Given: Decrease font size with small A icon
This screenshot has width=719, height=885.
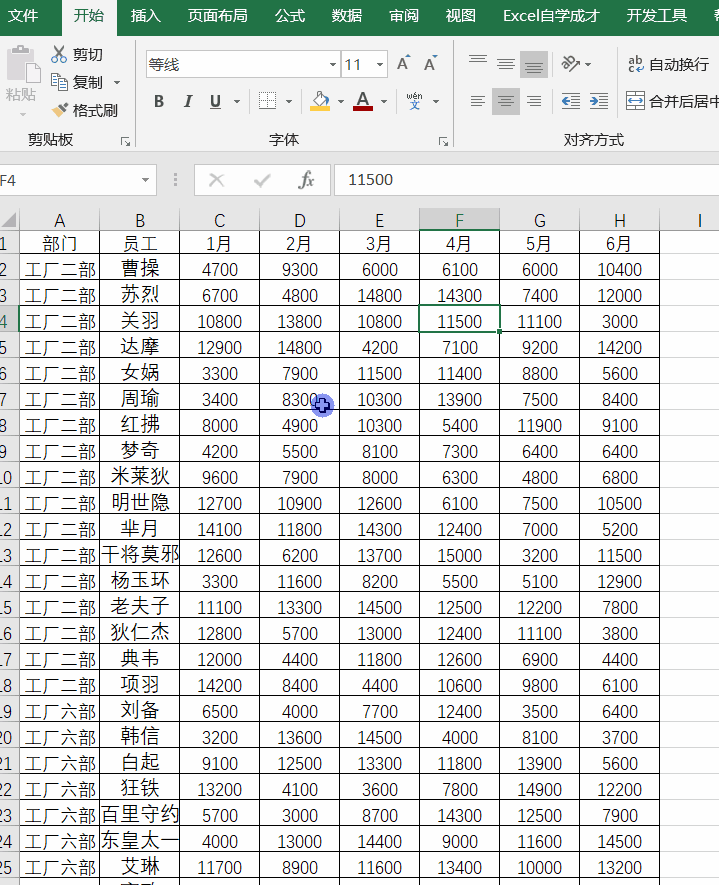Looking at the screenshot, I should point(431,64).
